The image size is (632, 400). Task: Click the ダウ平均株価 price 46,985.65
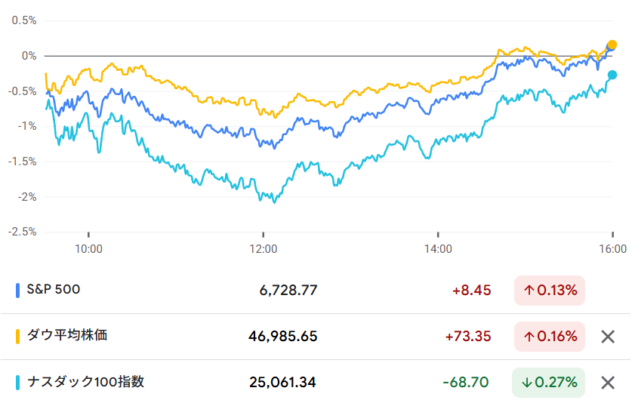tap(284, 336)
